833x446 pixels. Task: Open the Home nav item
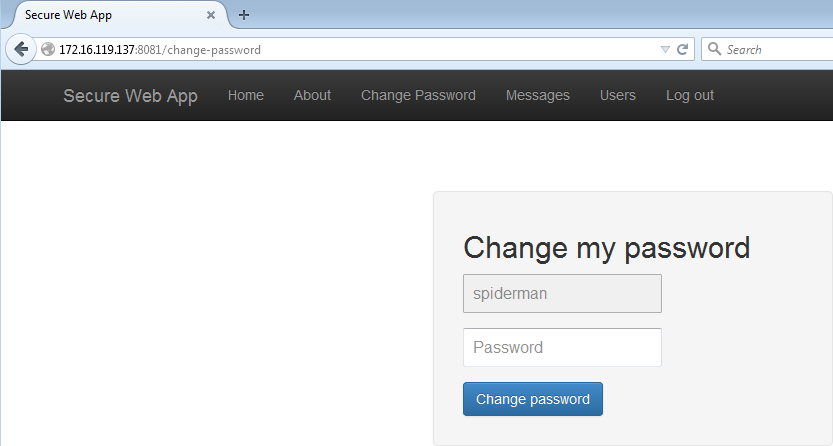(245, 96)
